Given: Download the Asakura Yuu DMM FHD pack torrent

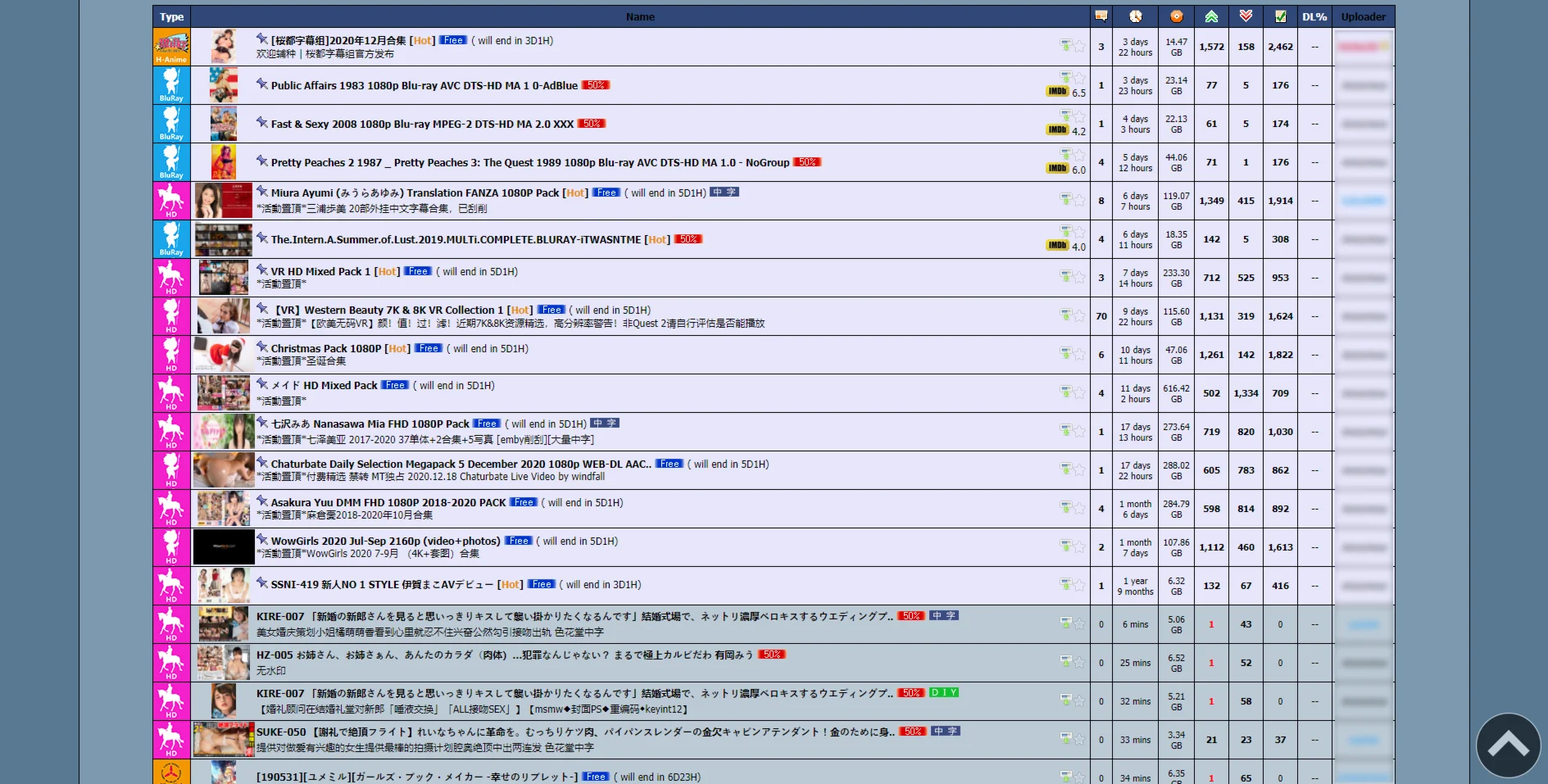Looking at the screenshot, I should tap(1065, 508).
